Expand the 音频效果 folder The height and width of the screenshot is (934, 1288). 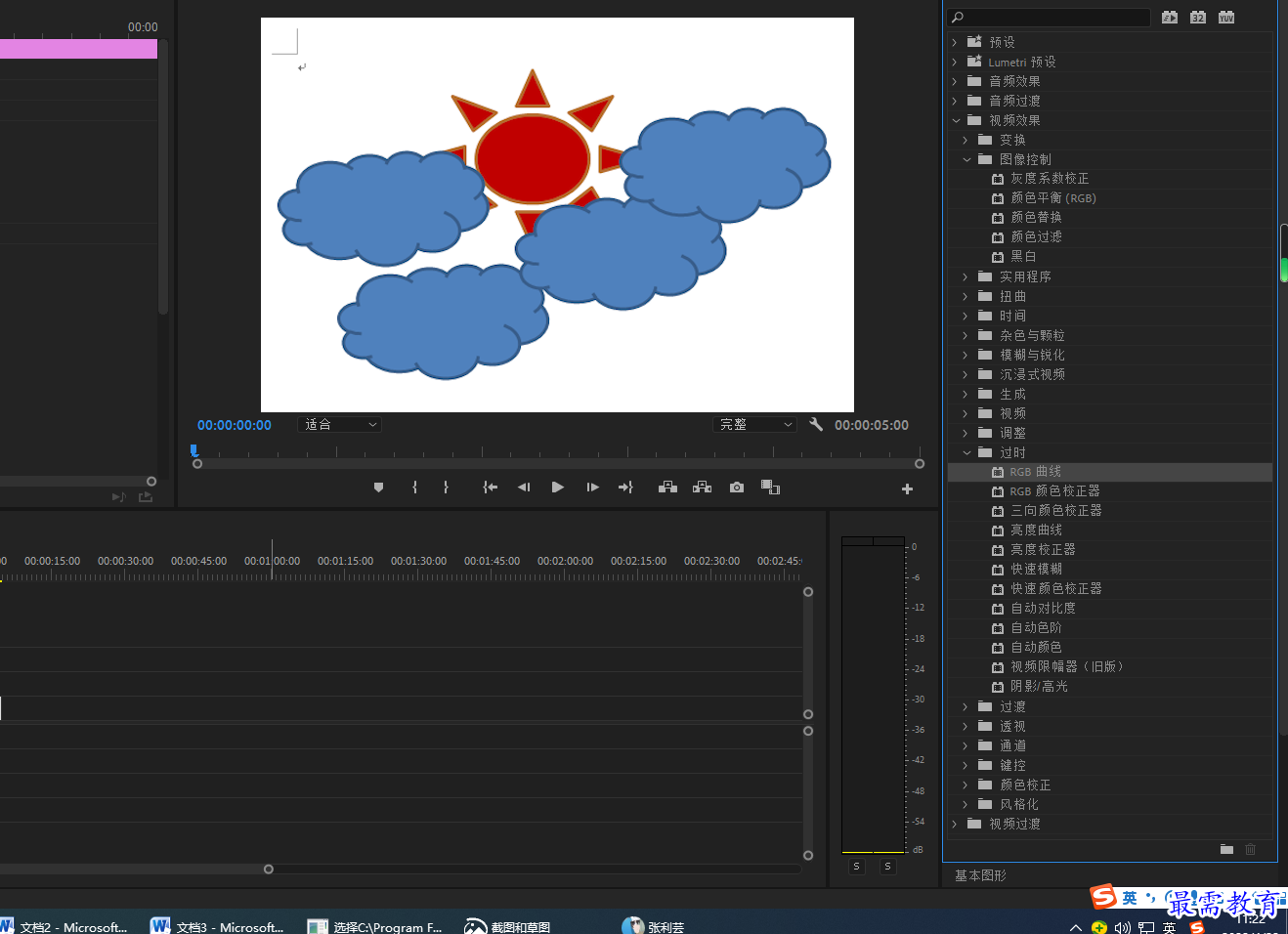tap(955, 81)
